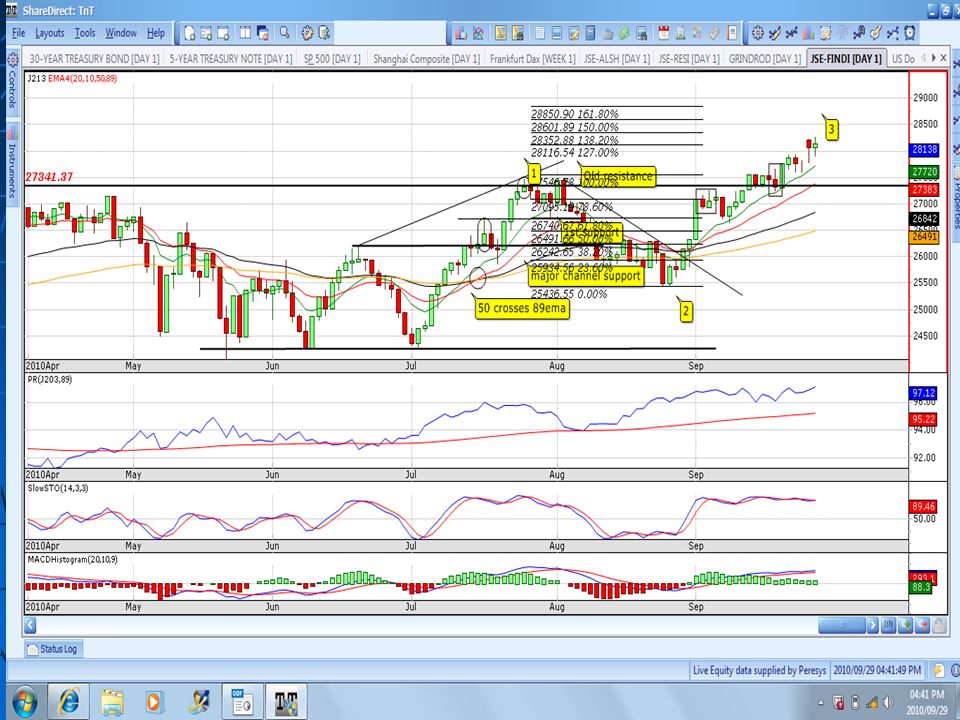
Task: Click the building icon in the toolbar
Action: coord(680,33)
